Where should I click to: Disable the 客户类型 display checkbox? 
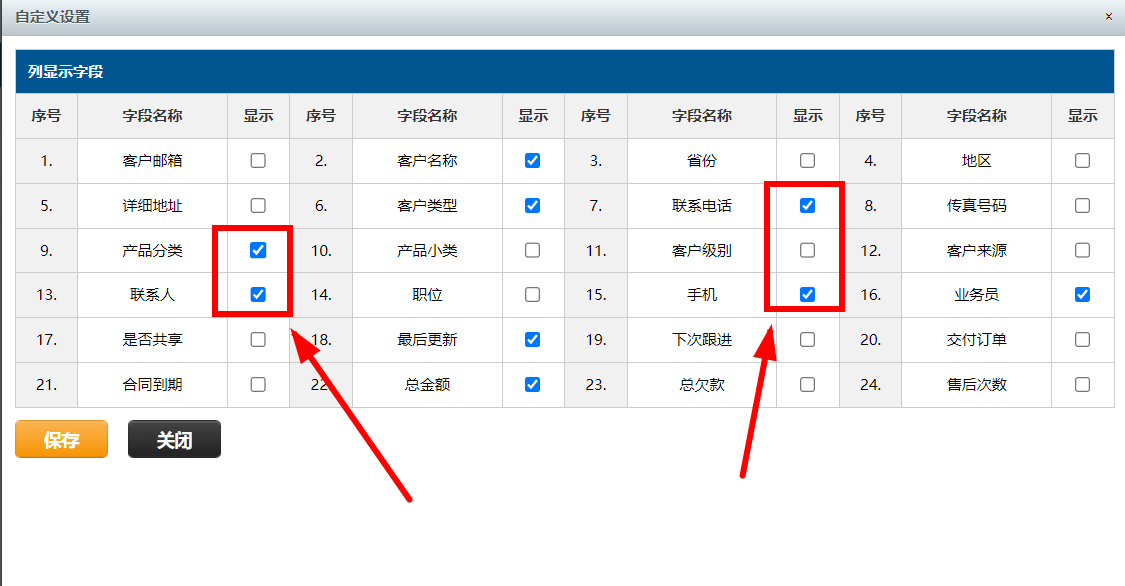point(532,206)
